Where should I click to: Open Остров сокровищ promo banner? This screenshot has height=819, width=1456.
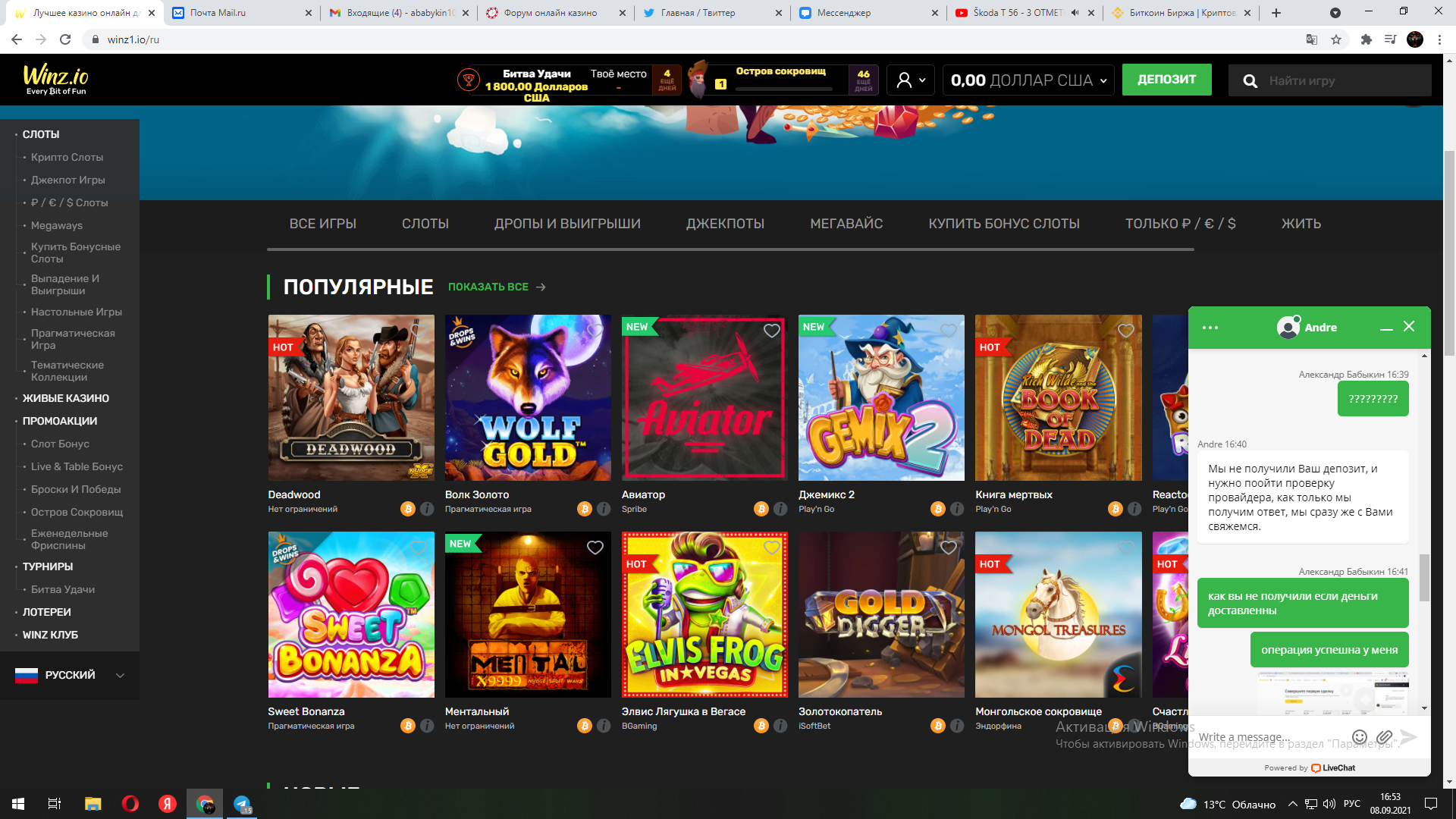781,80
